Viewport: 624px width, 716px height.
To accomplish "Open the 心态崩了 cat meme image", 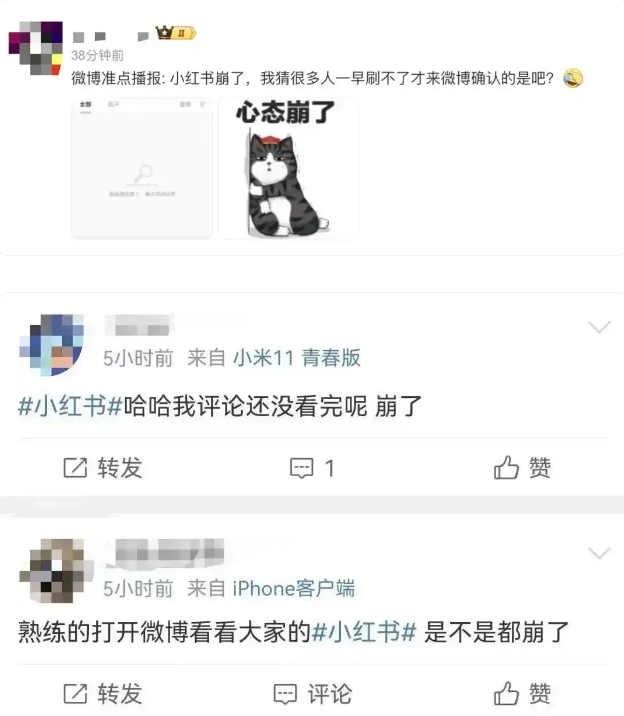I will (288, 168).
